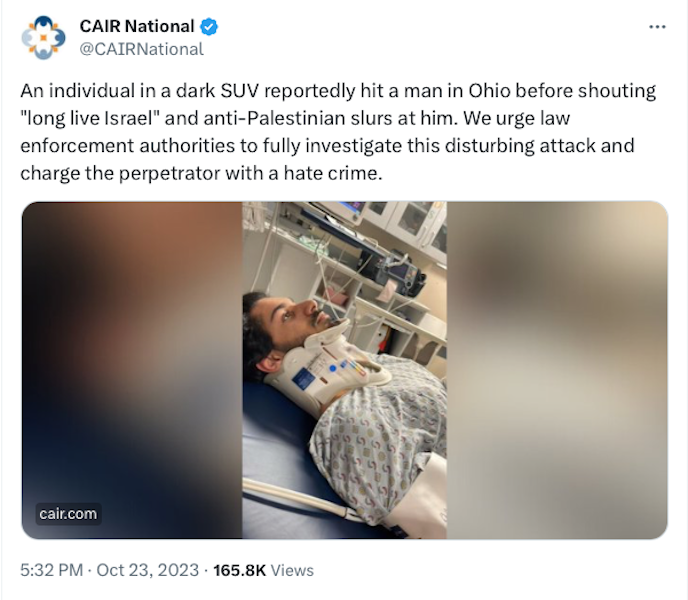Image resolution: width=688 pixels, height=600 pixels.
Task: Open the three-dot more options menu
Action: point(657,27)
